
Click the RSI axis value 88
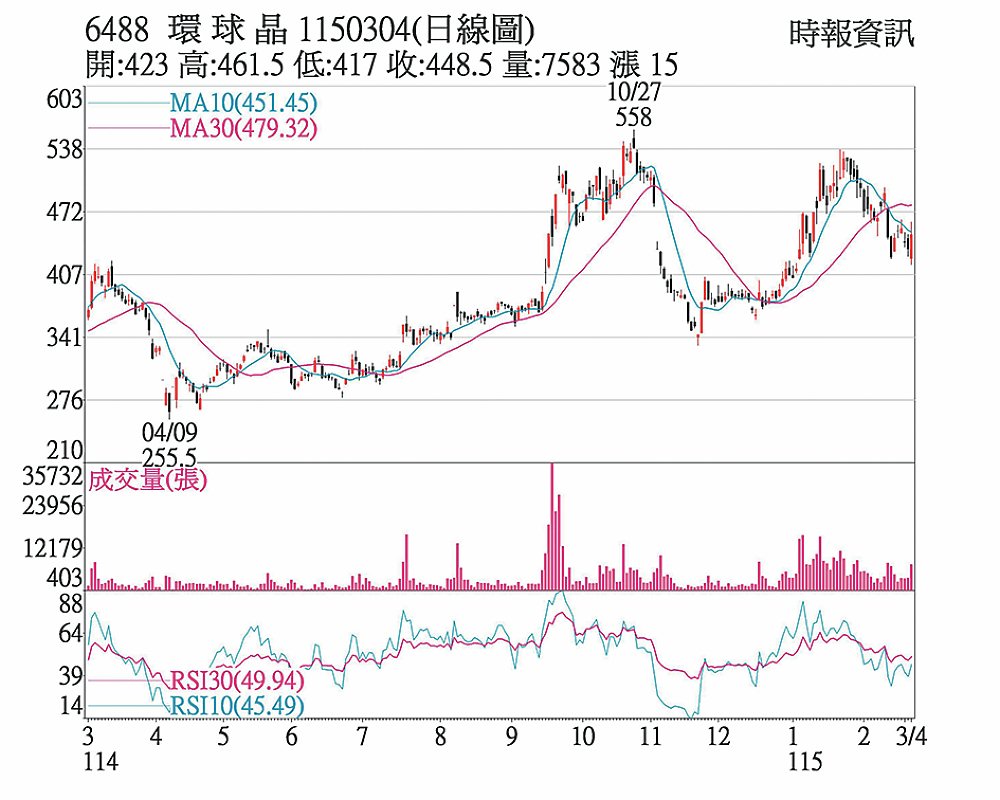pos(69,603)
